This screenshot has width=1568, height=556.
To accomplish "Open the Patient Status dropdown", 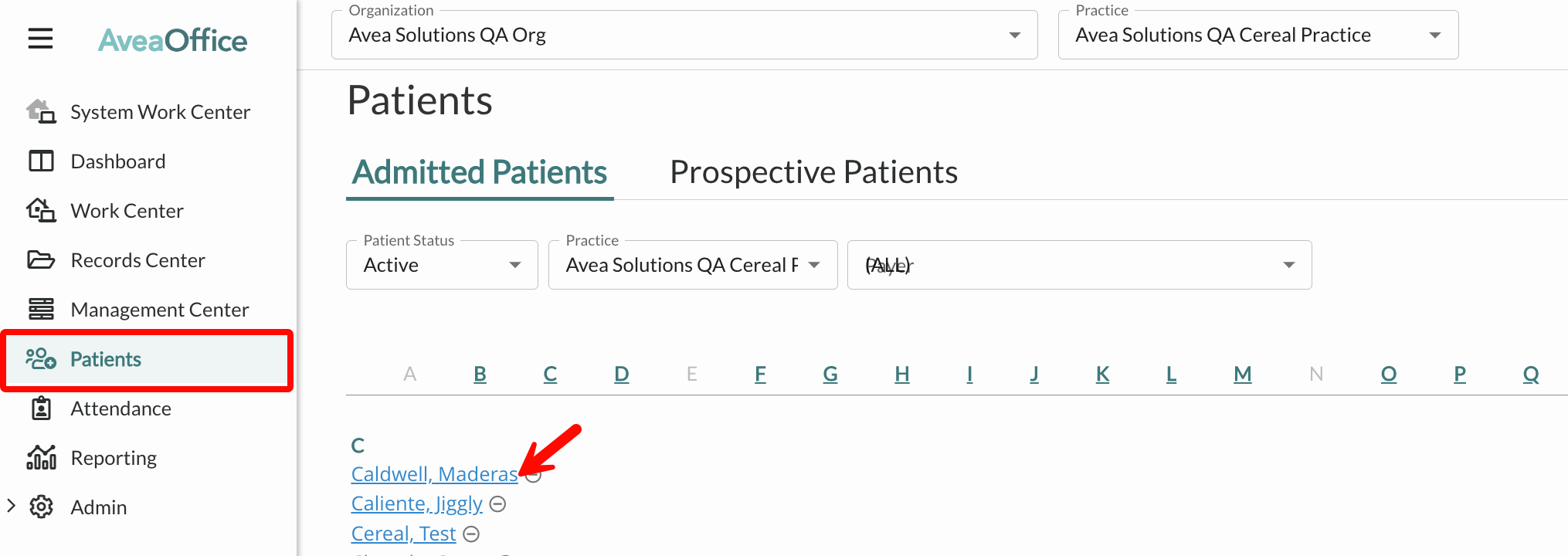I will pos(442,265).
